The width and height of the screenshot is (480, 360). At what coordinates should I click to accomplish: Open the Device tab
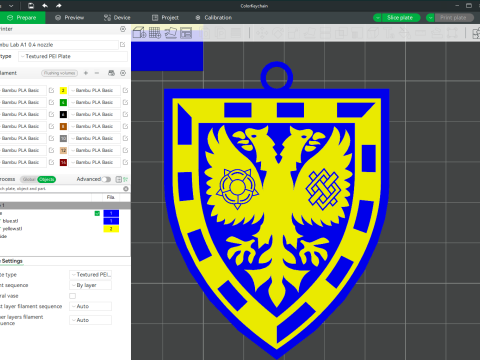click(x=117, y=18)
